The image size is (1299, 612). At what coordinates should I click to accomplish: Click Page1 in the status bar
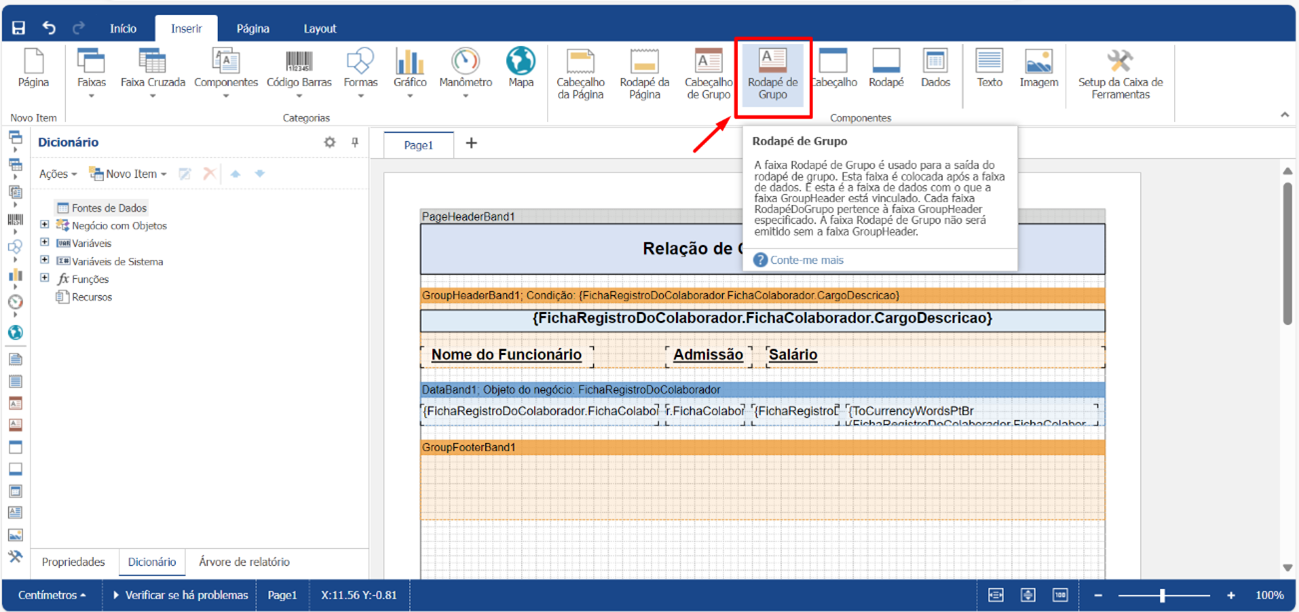tap(282, 595)
